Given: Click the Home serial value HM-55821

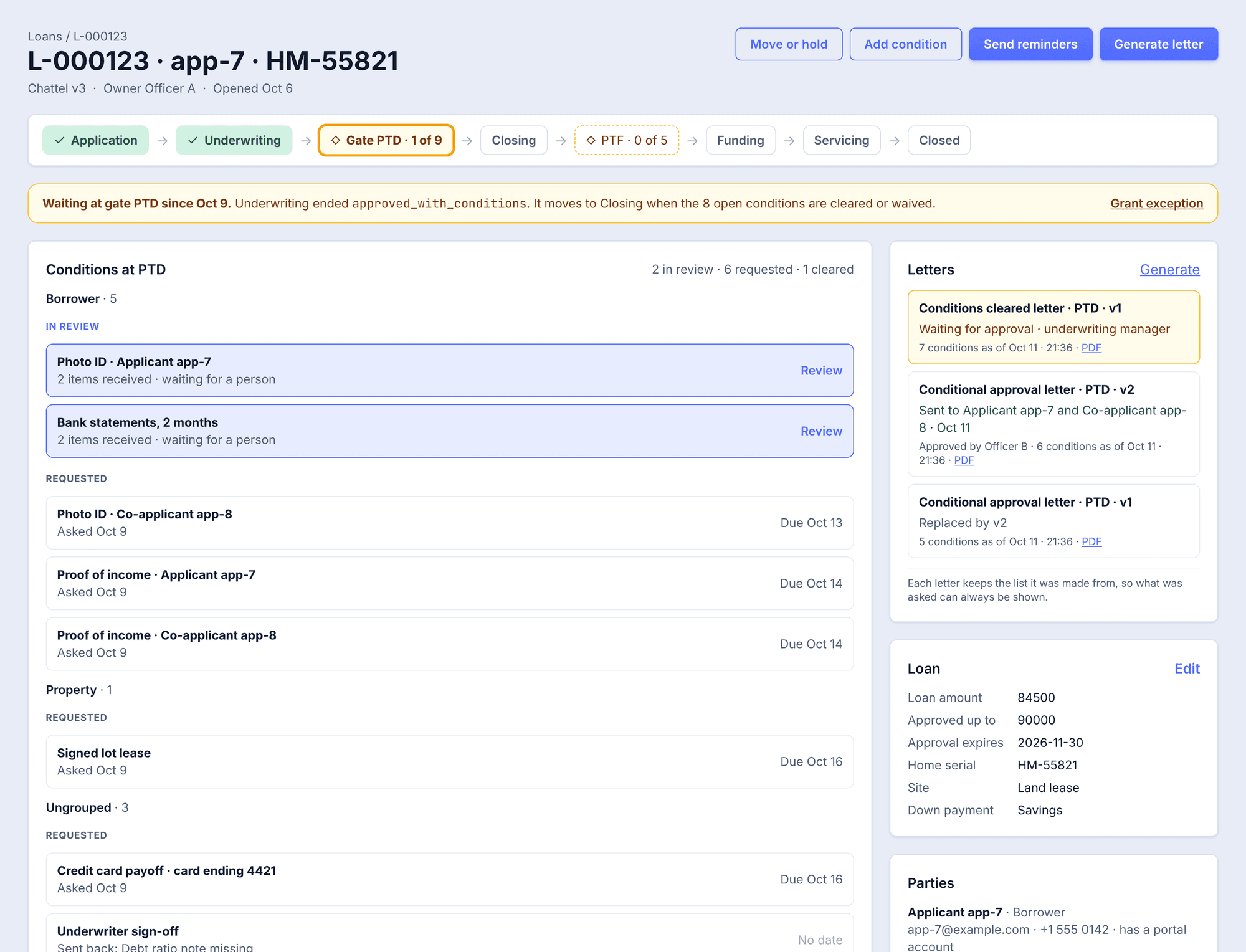Looking at the screenshot, I should click(1047, 765).
